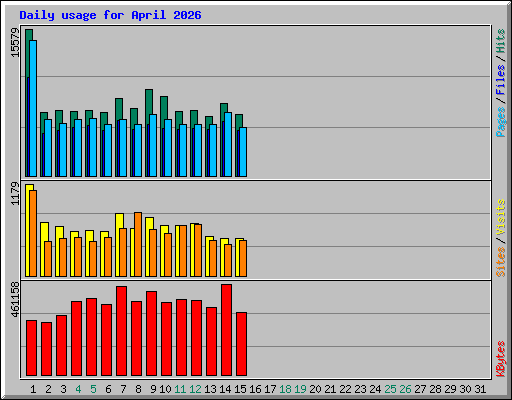512x400 pixels.
Task: Click the day 15 orange sites bar
Action: 243,258
